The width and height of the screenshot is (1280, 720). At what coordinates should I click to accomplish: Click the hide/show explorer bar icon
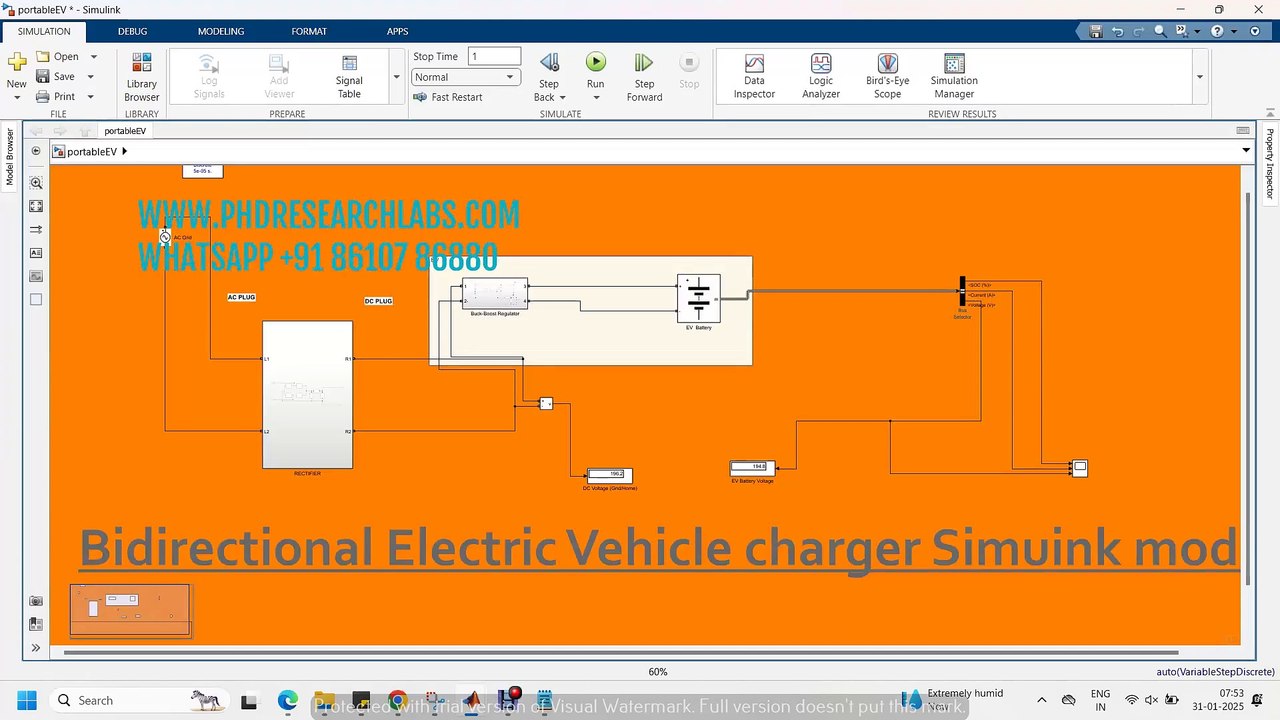pos(36,151)
